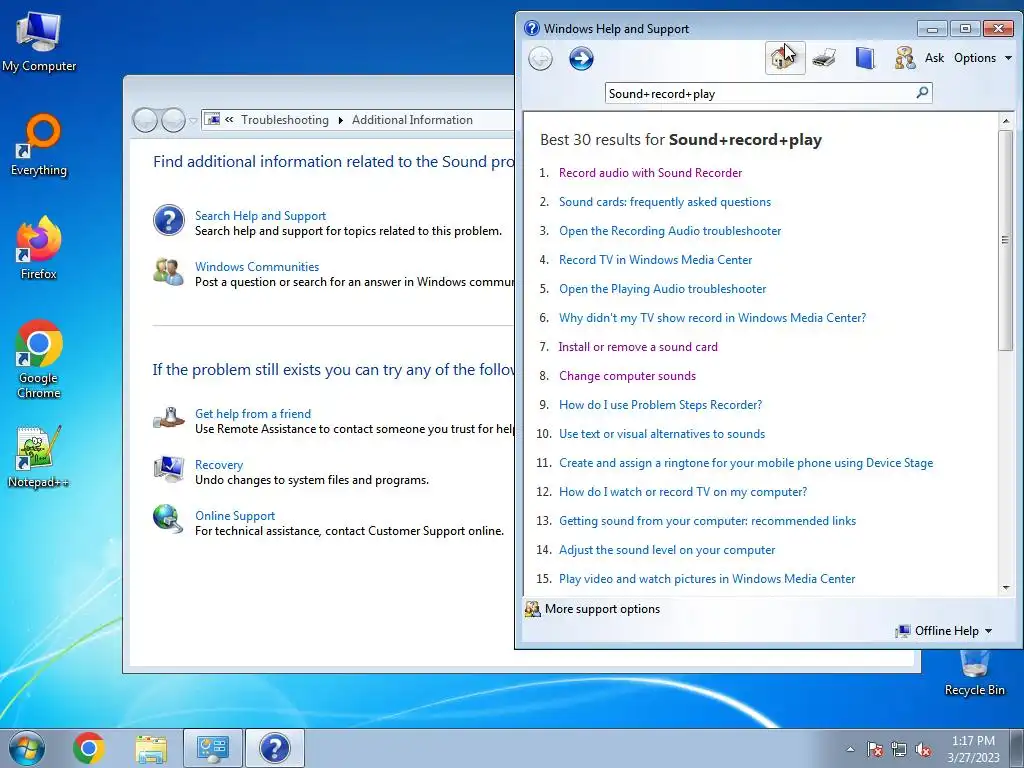Click the taskbar clock showing 1:17 PM
This screenshot has width=1024, height=768.
[x=973, y=749]
